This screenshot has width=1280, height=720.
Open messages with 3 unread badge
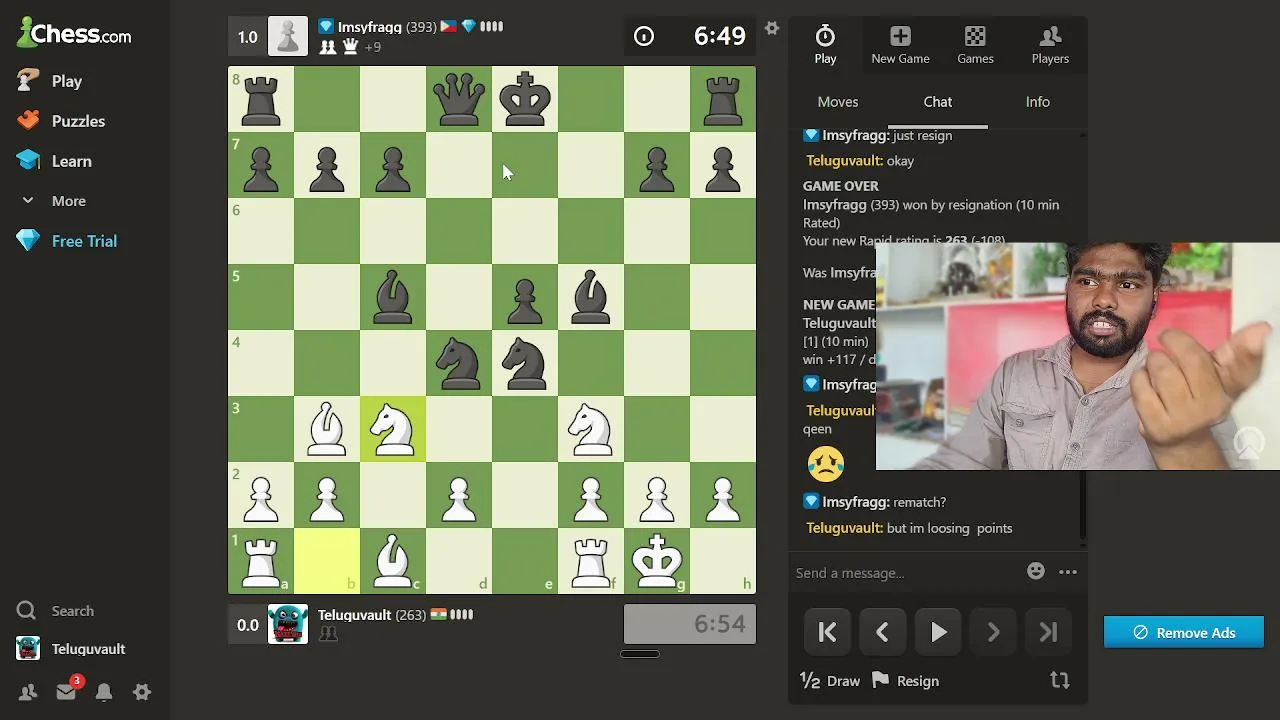66,691
